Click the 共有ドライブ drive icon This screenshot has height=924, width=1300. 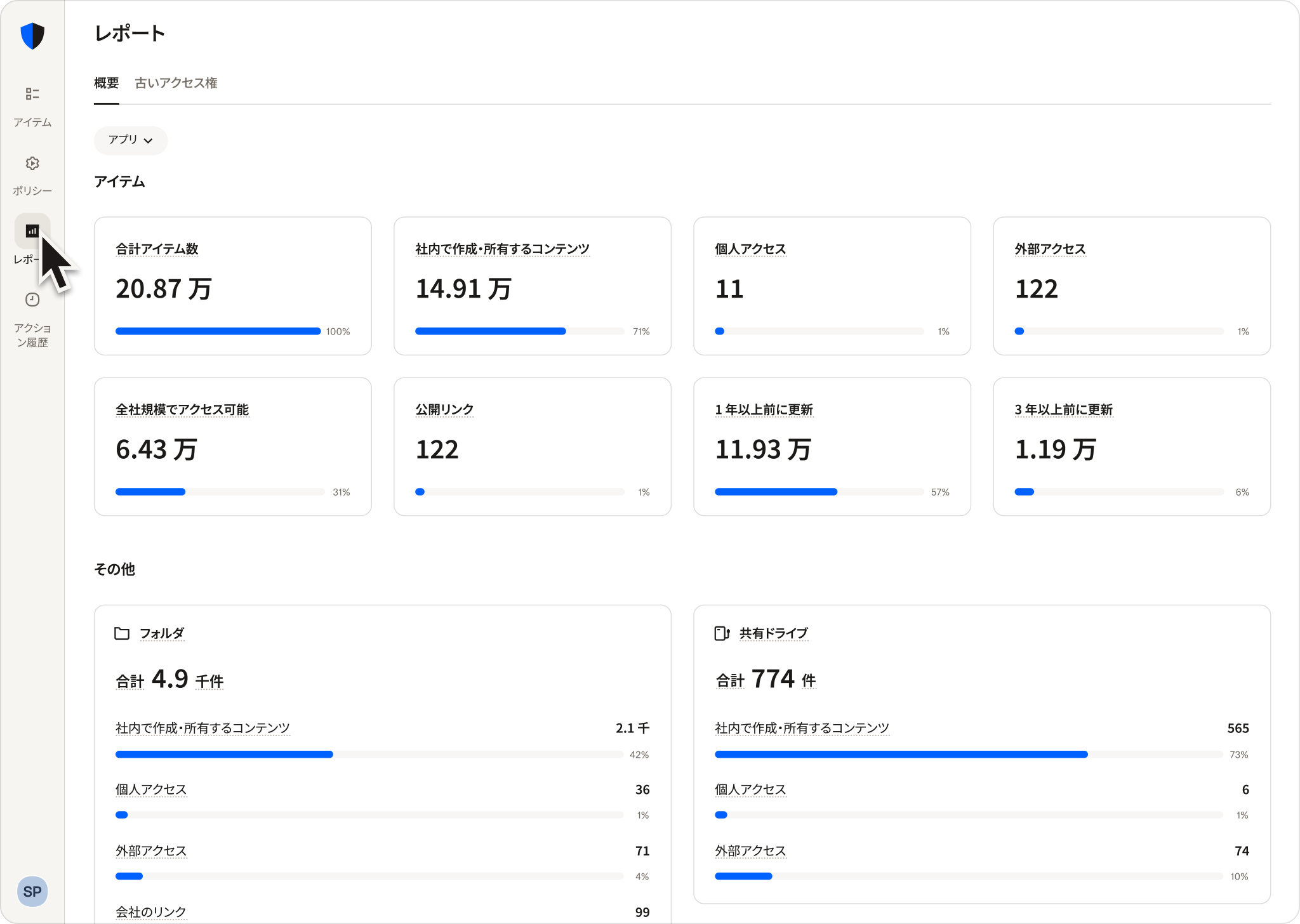[x=722, y=633]
